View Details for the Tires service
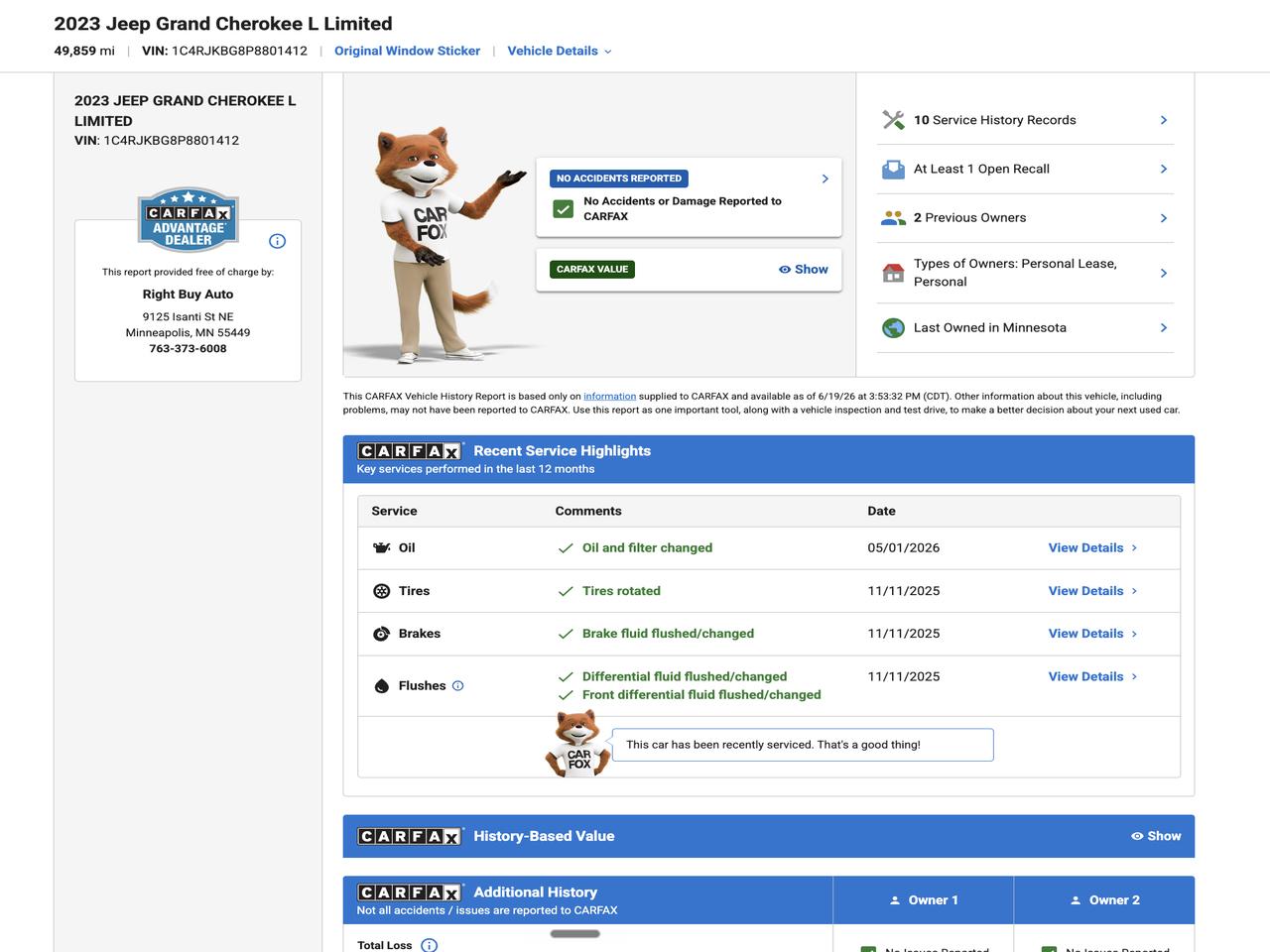 click(1092, 591)
